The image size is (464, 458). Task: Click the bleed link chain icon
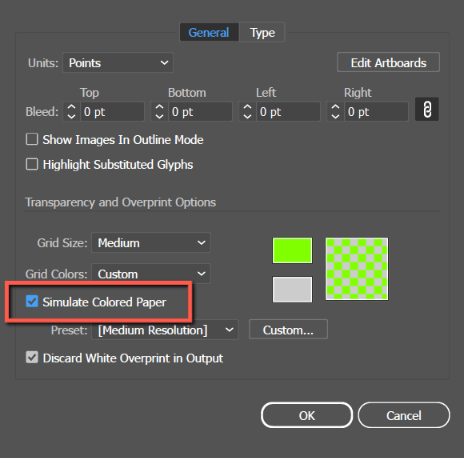click(427, 110)
